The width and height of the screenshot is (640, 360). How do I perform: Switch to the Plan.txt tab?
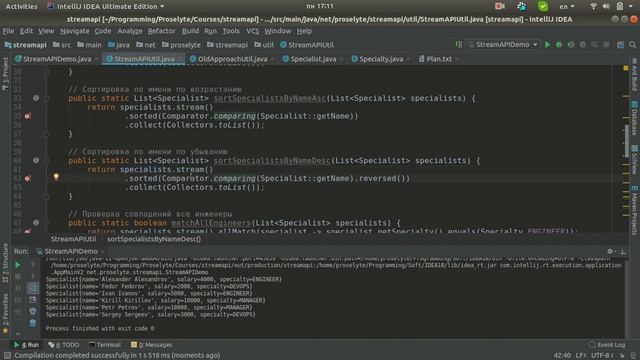coord(439,59)
